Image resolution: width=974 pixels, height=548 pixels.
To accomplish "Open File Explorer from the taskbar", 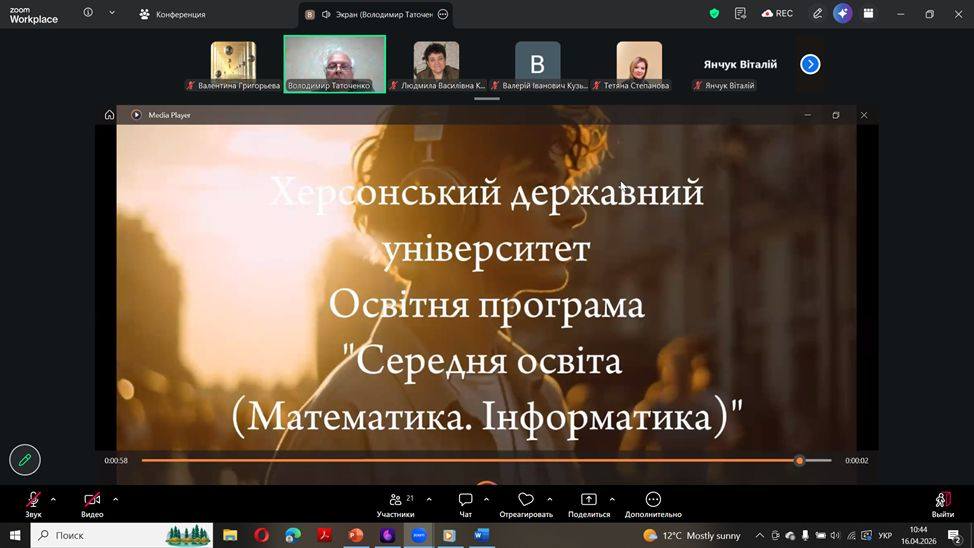I will coord(230,535).
